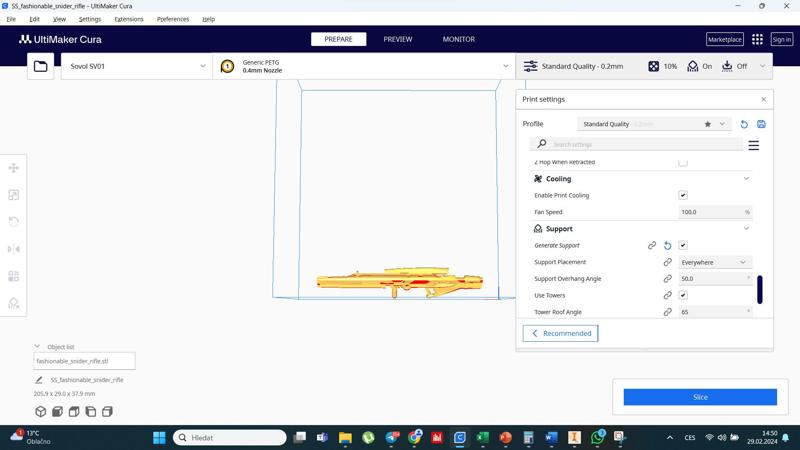Reset profile changes with the undo arrow
Image resolution: width=800 pixels, height=450 pixels.
pos(744,124)
